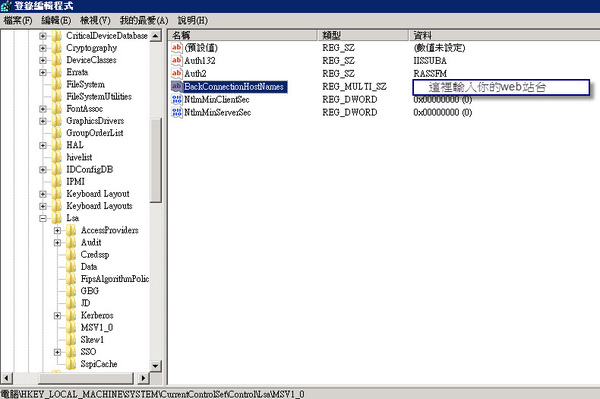Open the 我的最愛(A) menu
Image resolution: width=600 pixels, height=399 pixels.
coord(144,20)
